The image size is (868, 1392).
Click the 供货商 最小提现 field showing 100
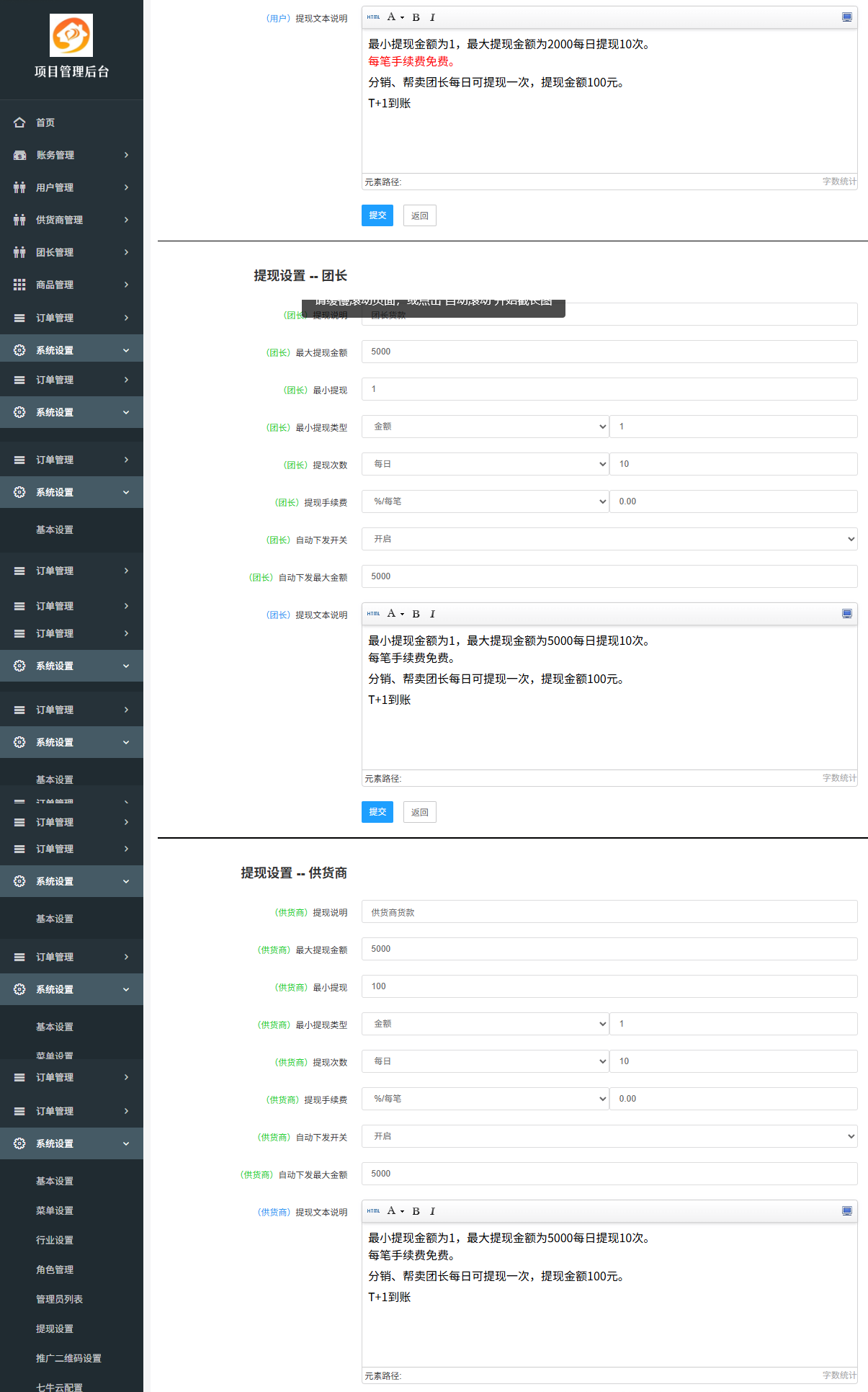click(x=609, y=986)
